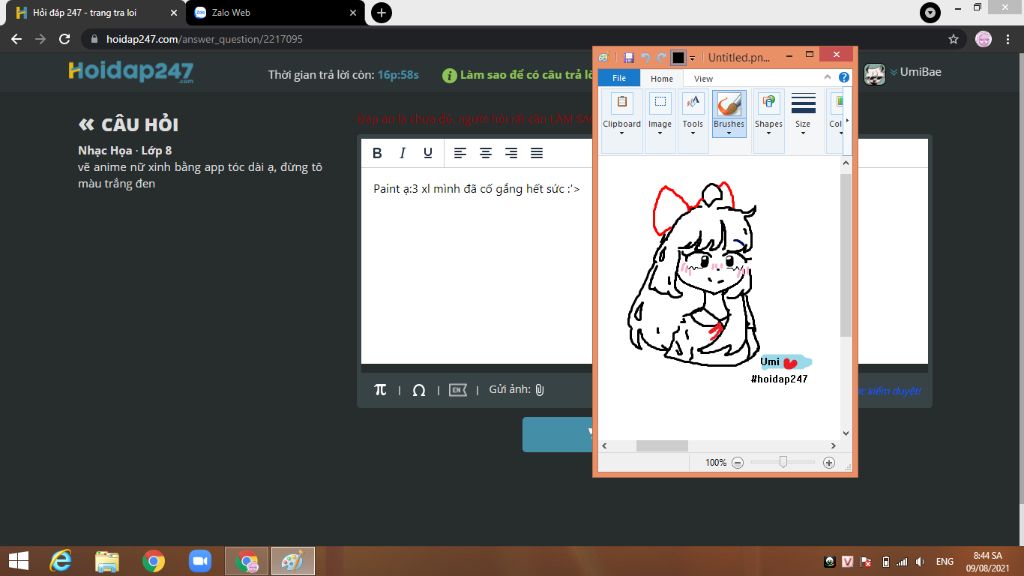Close the Zalo Web tab
1024x576 pixels.
tap(353, 12)
